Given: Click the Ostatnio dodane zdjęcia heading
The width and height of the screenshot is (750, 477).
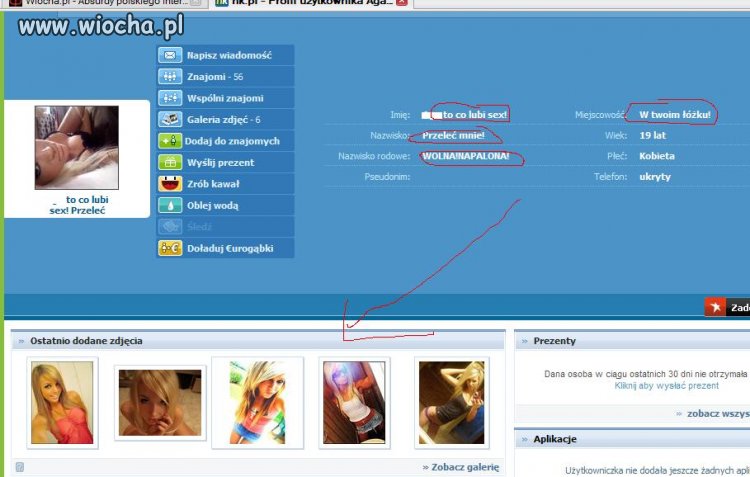Looking at the screenshot, I should click(86, 341).
